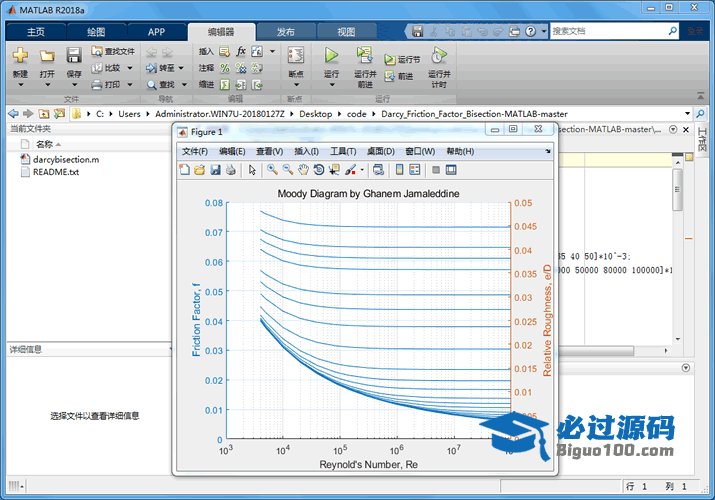The height and width of the screenshot is (500, 715).
Task: Open the Help (帮助) menu in Figure 1
Action: pos(460,151)
